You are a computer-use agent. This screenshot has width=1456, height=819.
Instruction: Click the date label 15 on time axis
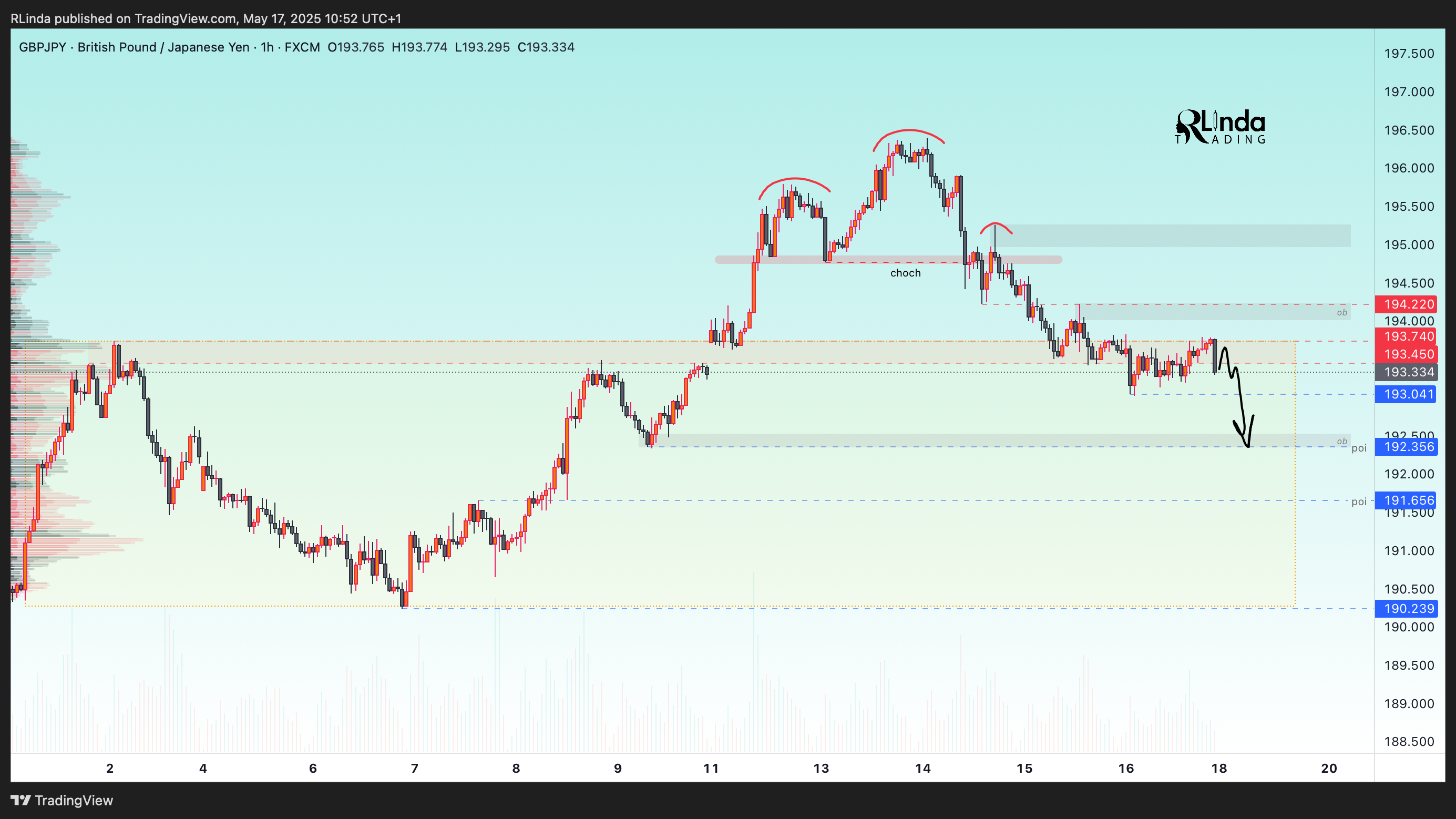click(x=1025, y=768)
